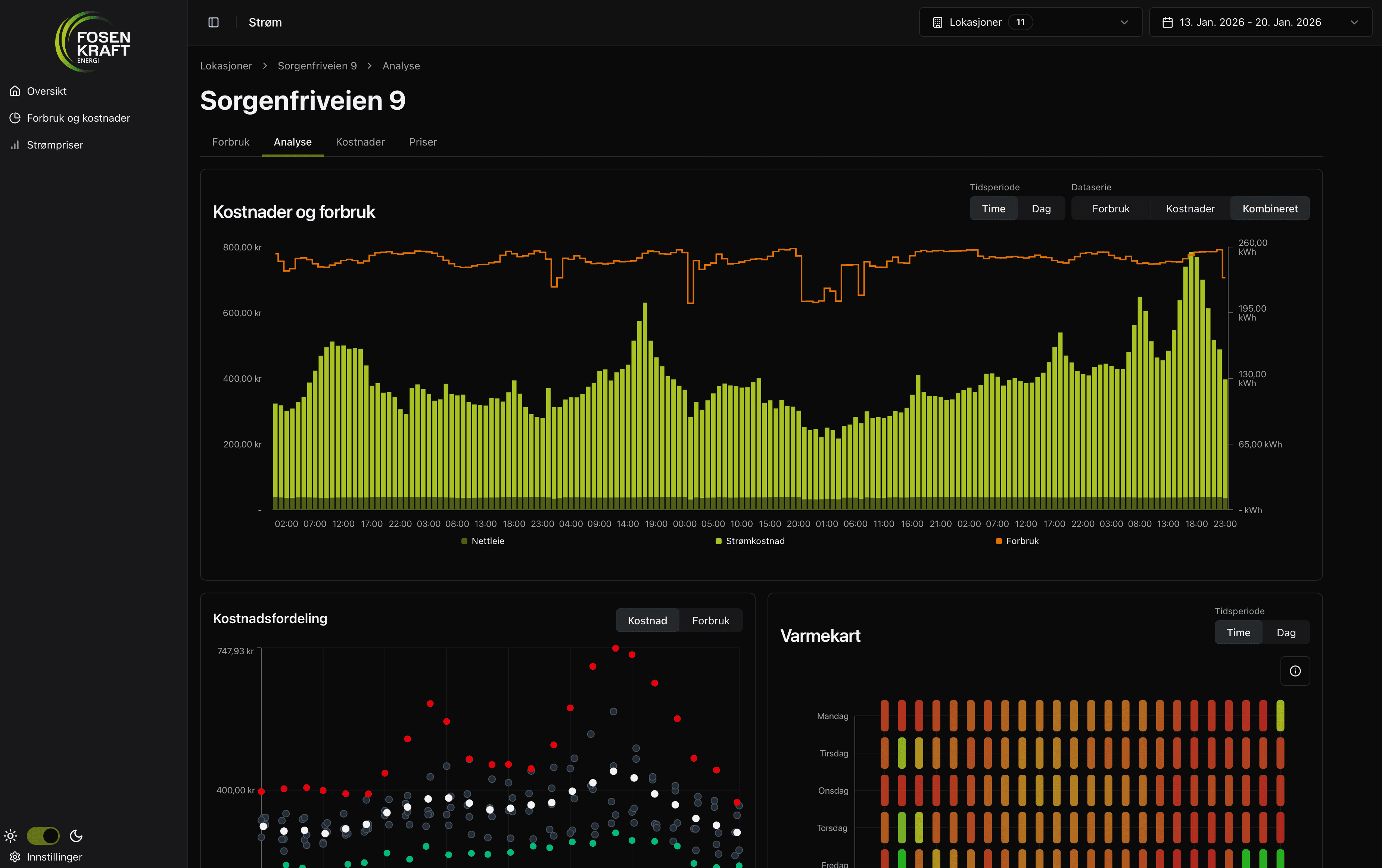Switch Kostnader og forbruk period to Dag

coord(1041,209)
